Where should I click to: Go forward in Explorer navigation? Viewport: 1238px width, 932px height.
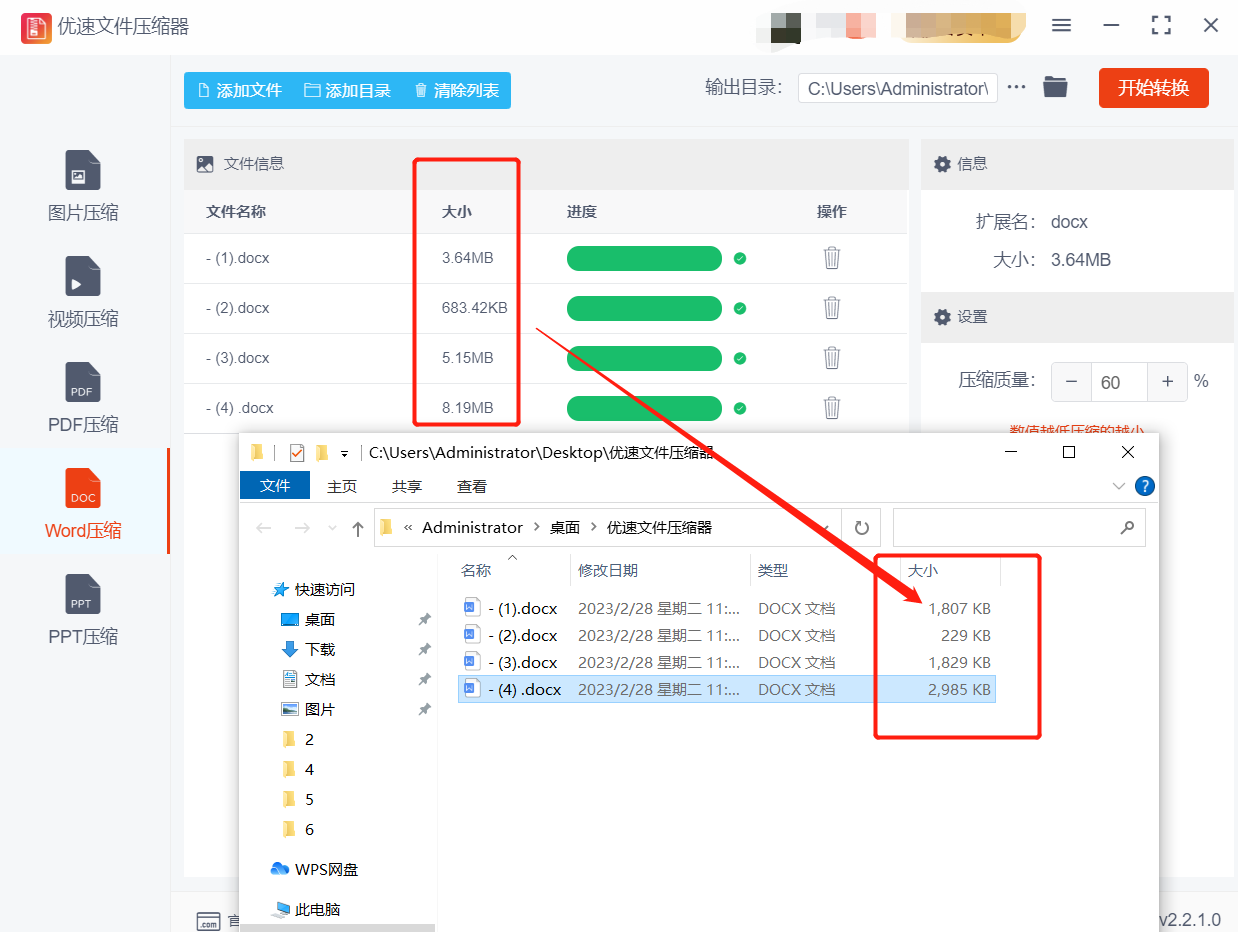click(302, 528)
